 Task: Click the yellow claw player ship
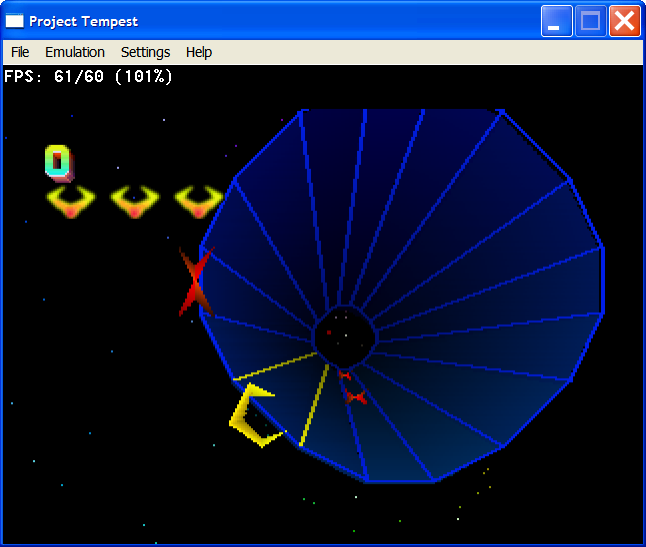(x=253, y=416)
